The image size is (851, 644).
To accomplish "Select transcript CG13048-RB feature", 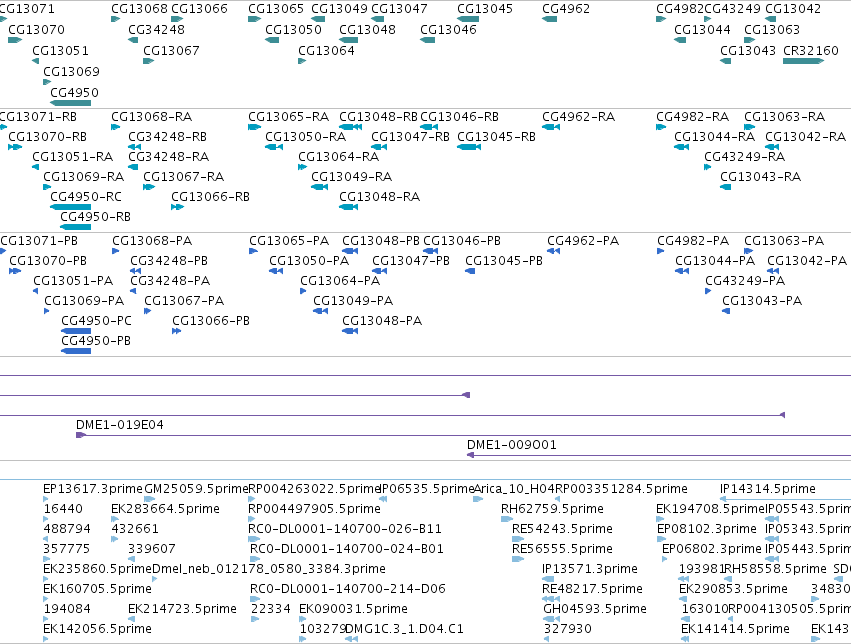I will click(x=351, y=127).
